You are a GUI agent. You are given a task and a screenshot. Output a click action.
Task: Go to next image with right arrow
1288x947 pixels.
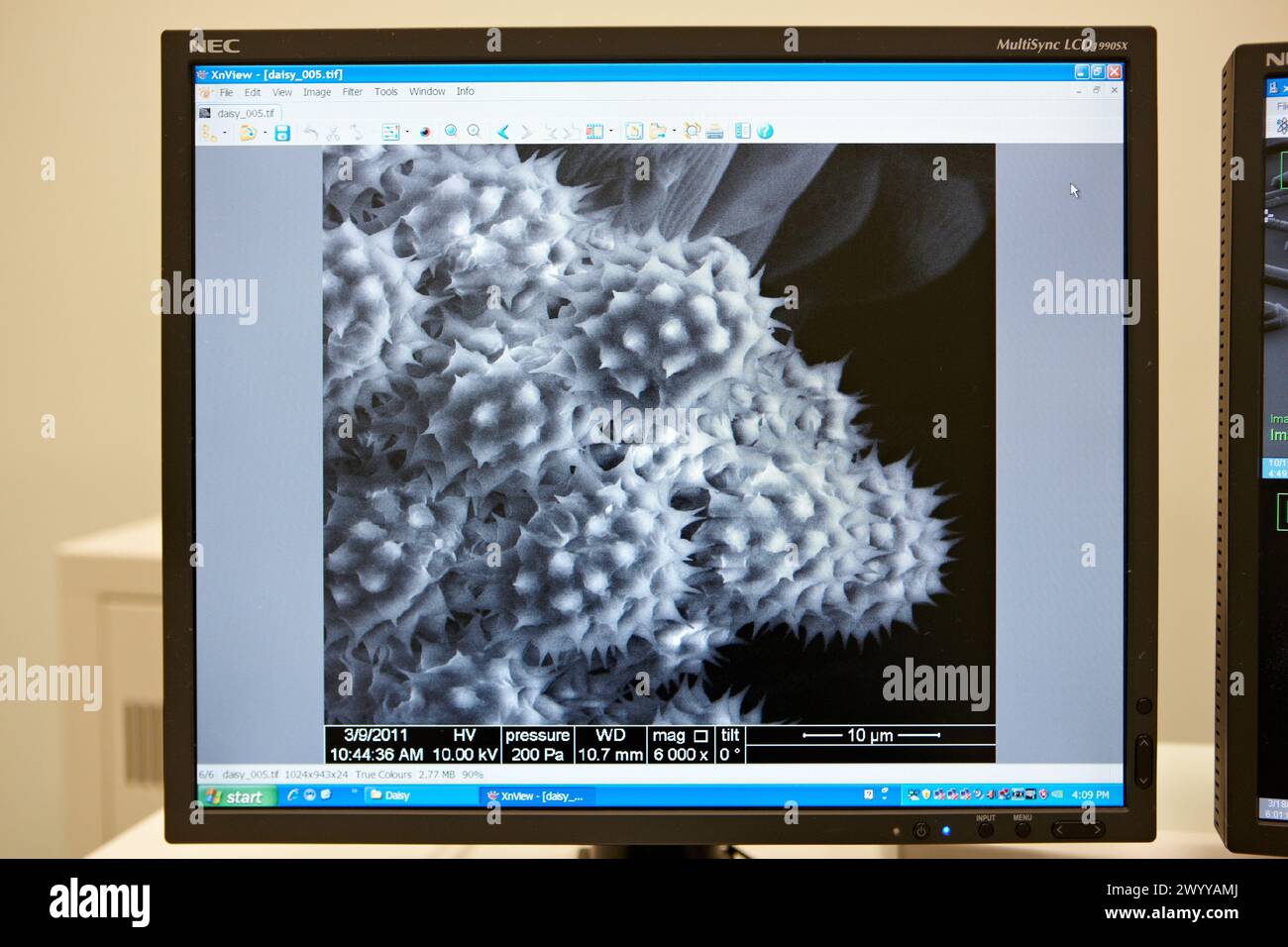pyautogui.click(x=526, y=131)
